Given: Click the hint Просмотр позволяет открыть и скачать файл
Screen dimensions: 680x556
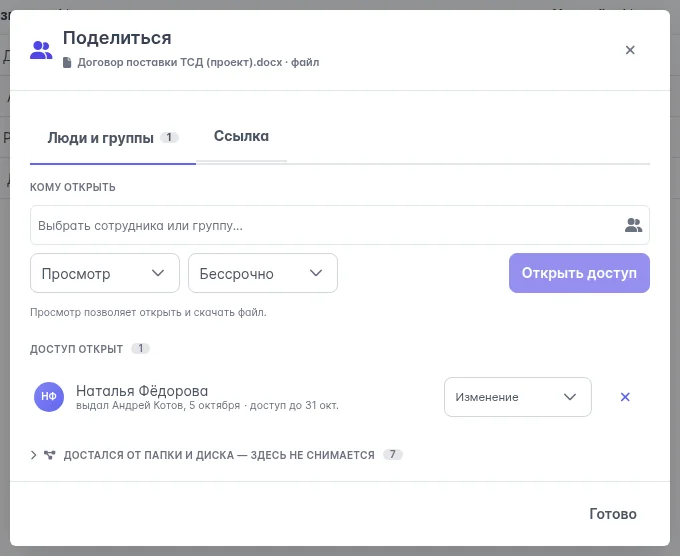Looking at the screenshot, I should pyautogui.click(x=148, y=312).
